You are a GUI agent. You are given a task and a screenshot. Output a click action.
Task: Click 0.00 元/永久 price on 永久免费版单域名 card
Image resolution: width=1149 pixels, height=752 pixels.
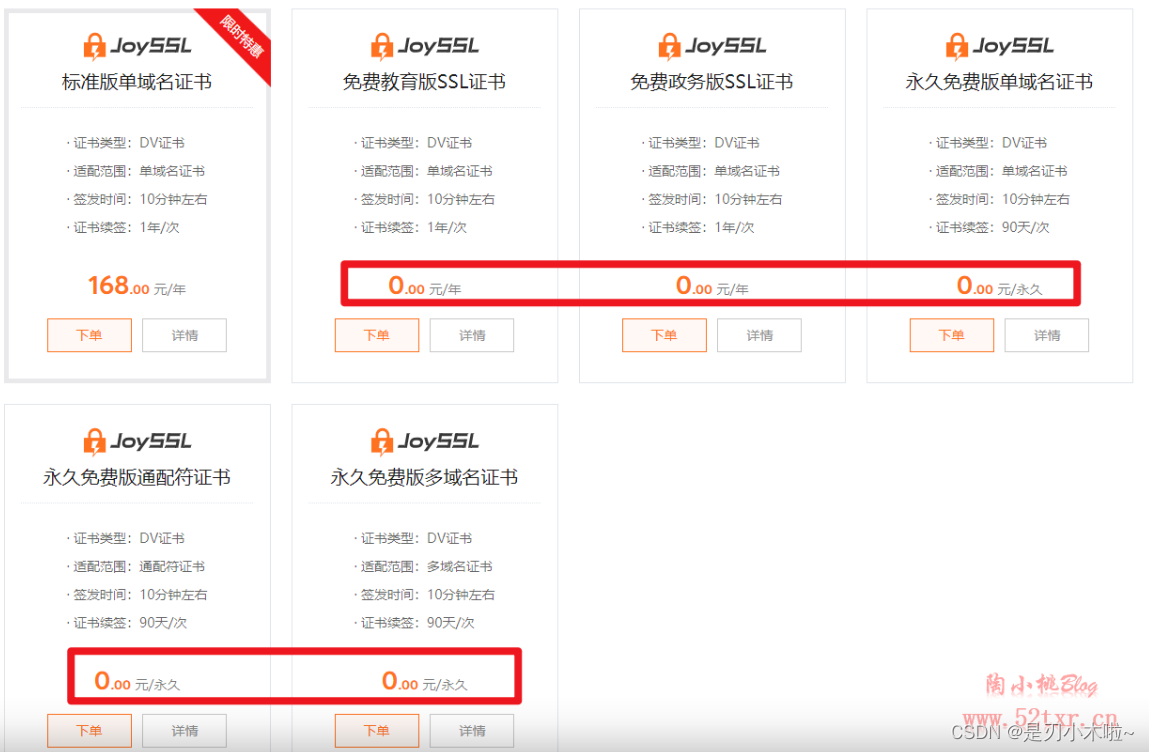1000,286
